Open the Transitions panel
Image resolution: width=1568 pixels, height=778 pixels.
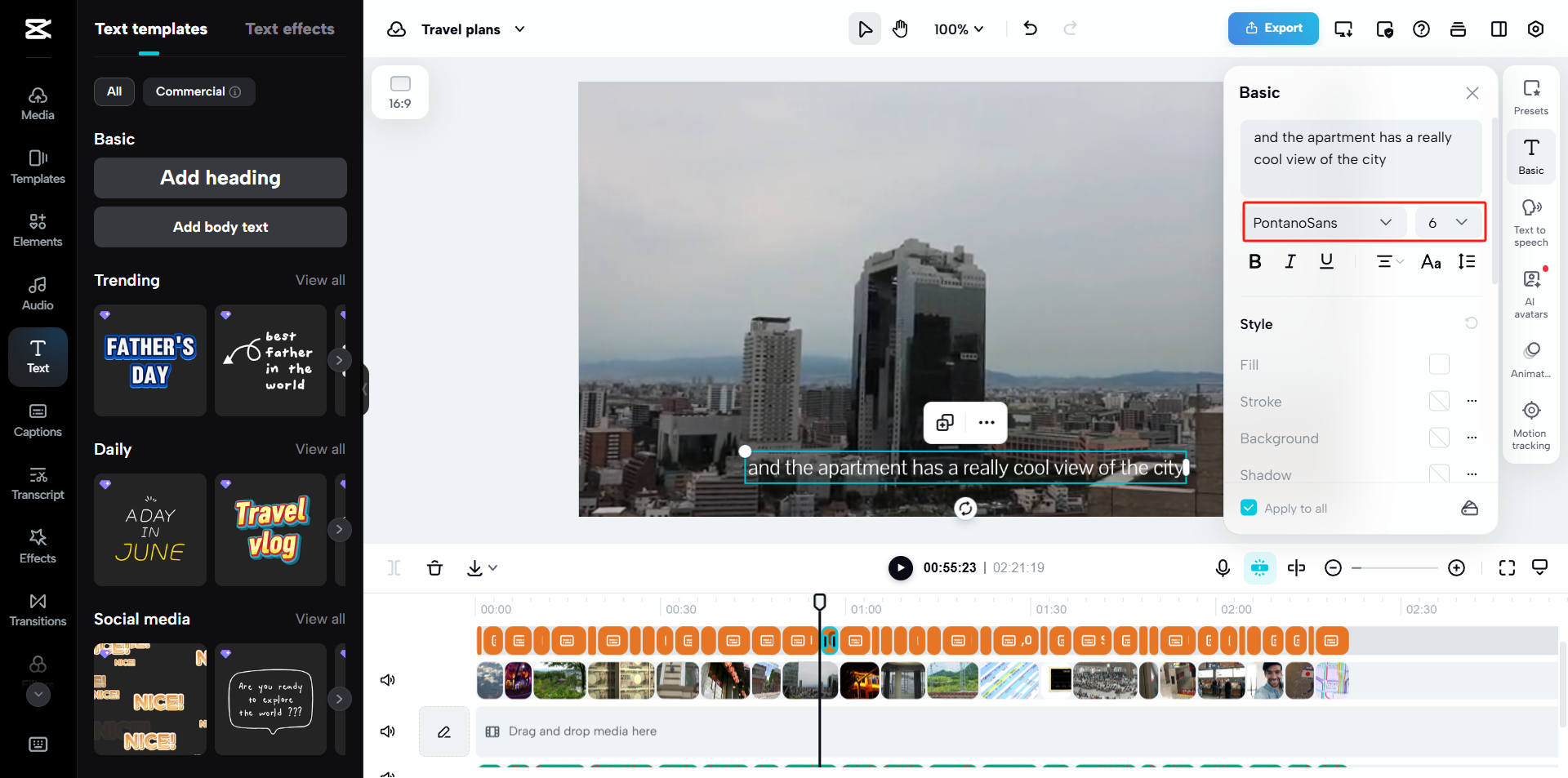click(x=38, y=610)
